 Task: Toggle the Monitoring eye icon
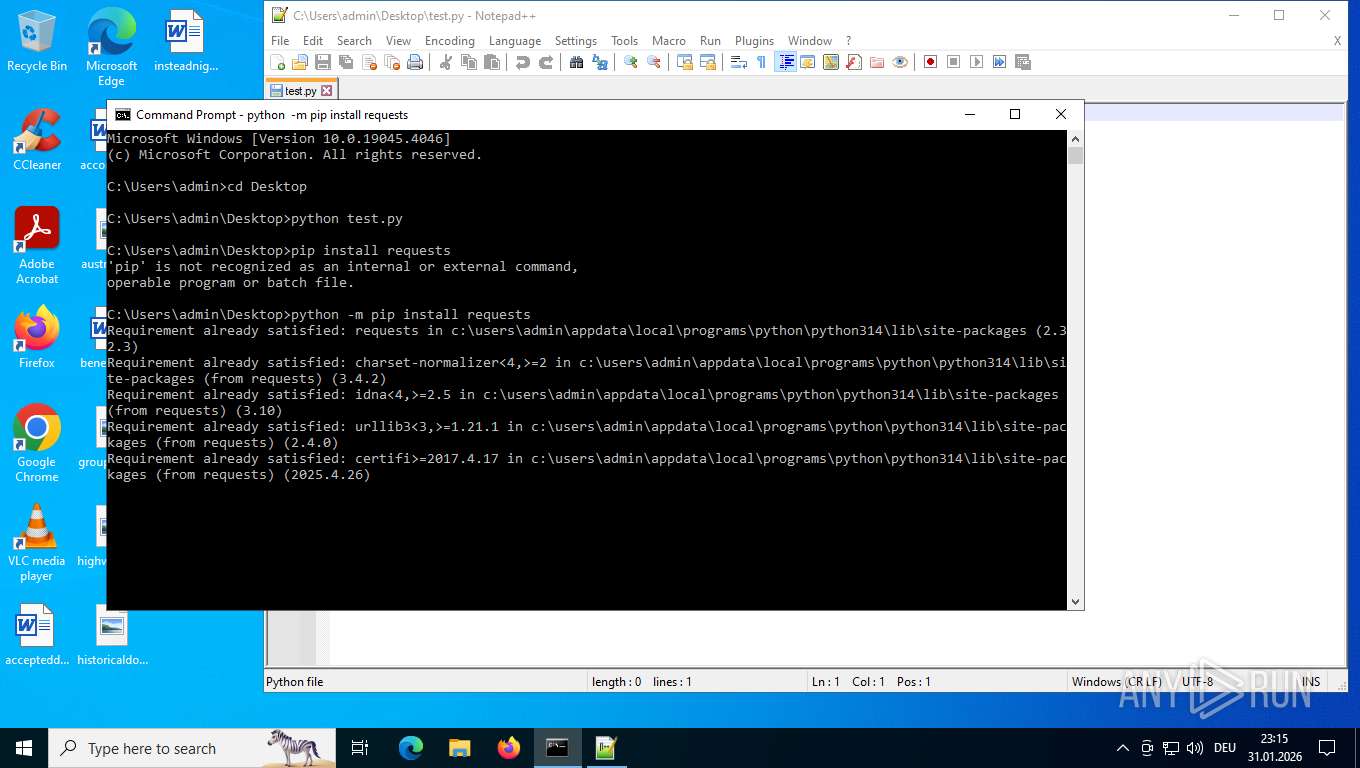[900, 62]
